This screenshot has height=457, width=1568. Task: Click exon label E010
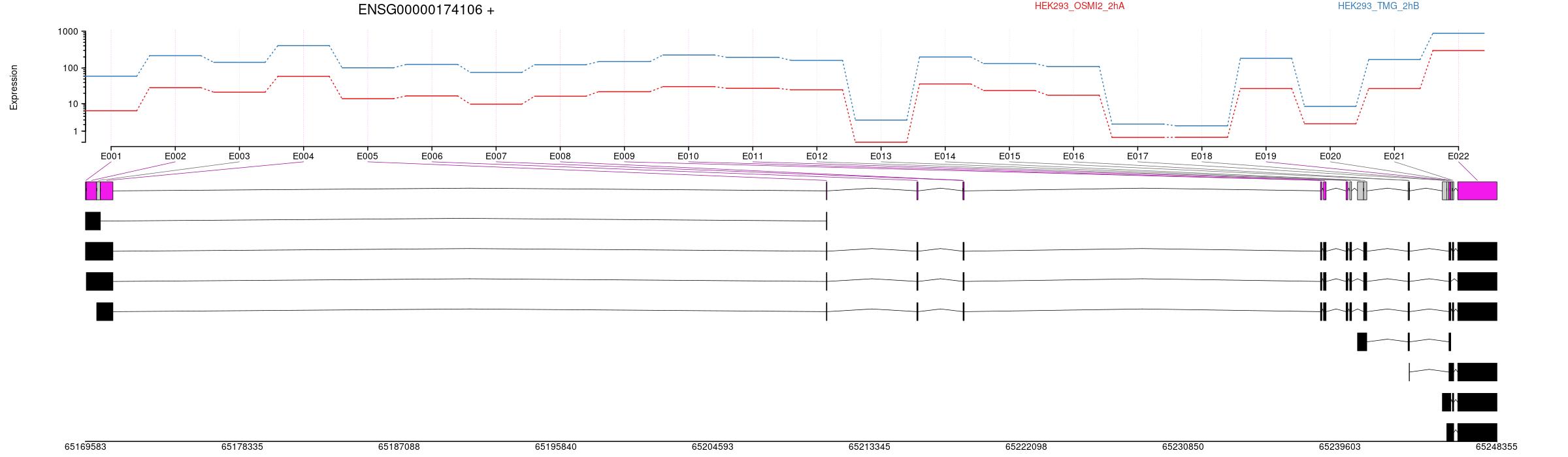[688, 156]
